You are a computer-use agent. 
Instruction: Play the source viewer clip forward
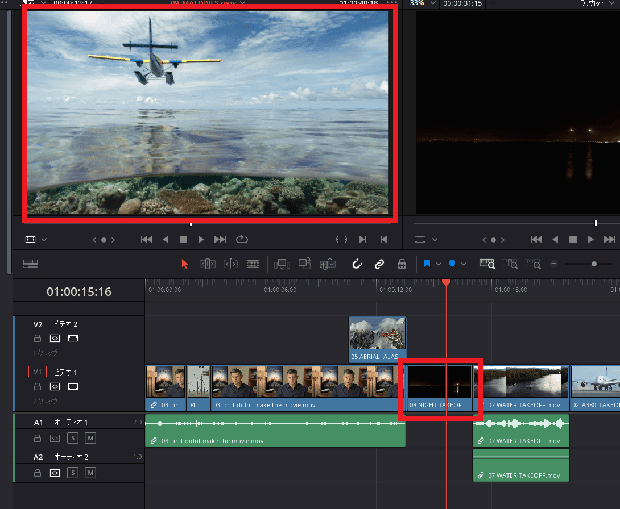[201, 239]
